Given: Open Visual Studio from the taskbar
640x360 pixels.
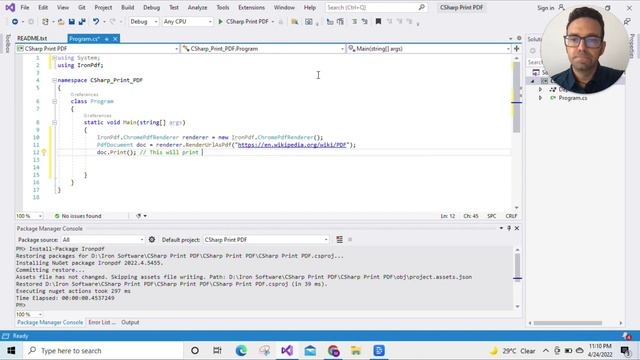Looking at the screenshot, I should pyautogui.click(x=287, y=351).
